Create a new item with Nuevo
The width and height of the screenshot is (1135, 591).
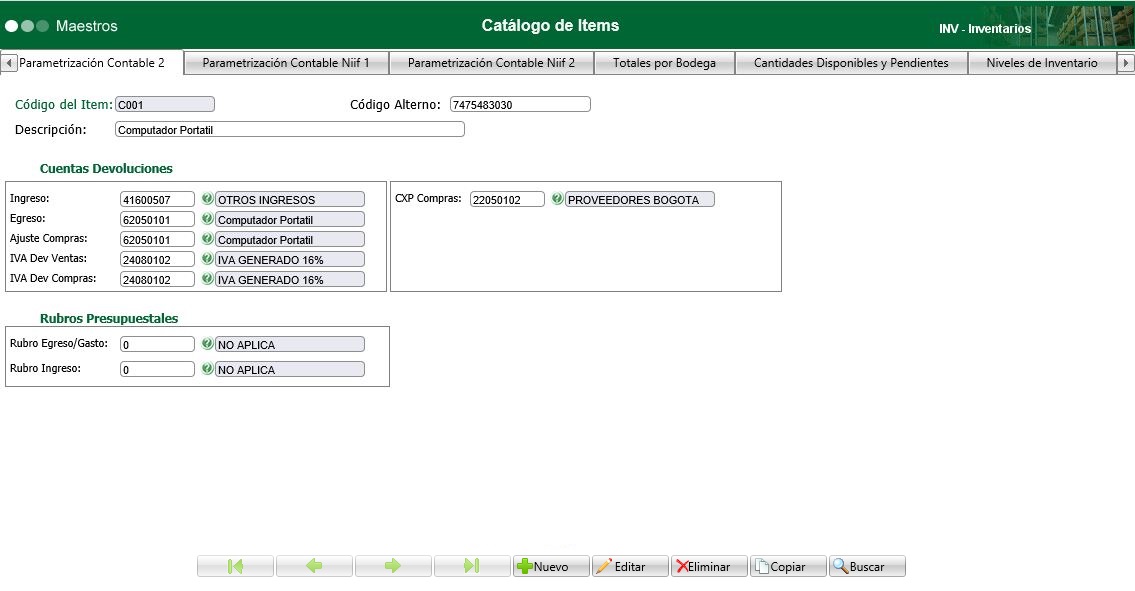point(551,566)
